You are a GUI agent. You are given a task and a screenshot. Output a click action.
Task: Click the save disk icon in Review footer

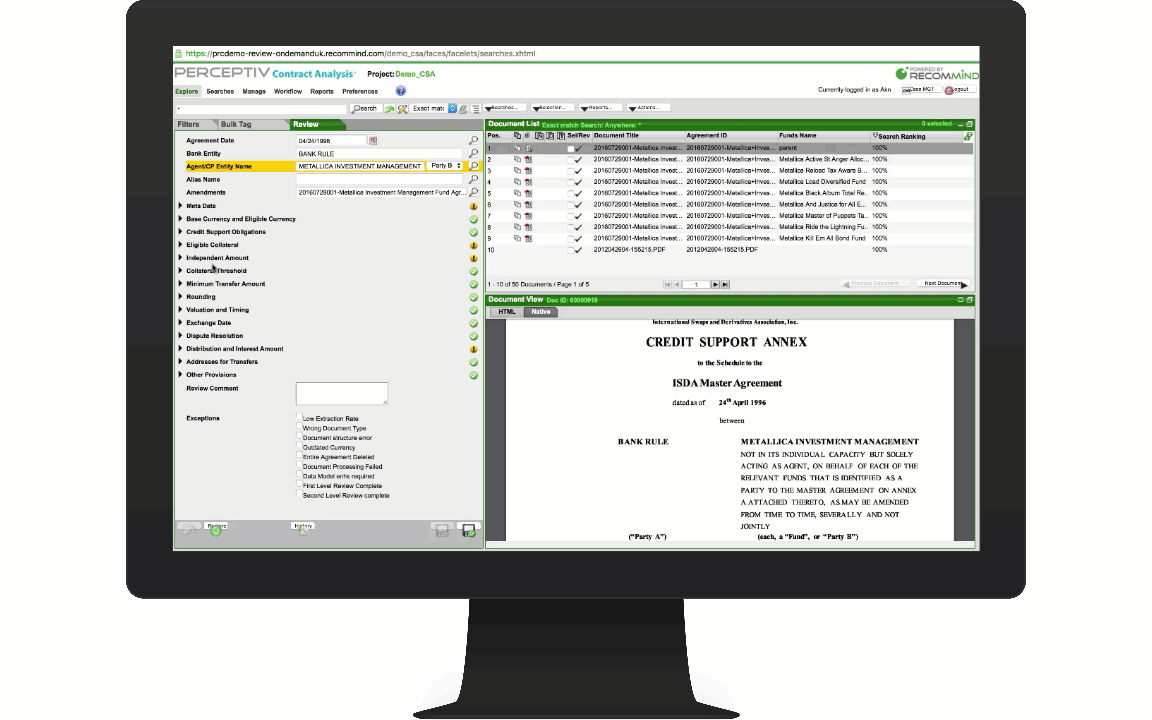(442, 530)
